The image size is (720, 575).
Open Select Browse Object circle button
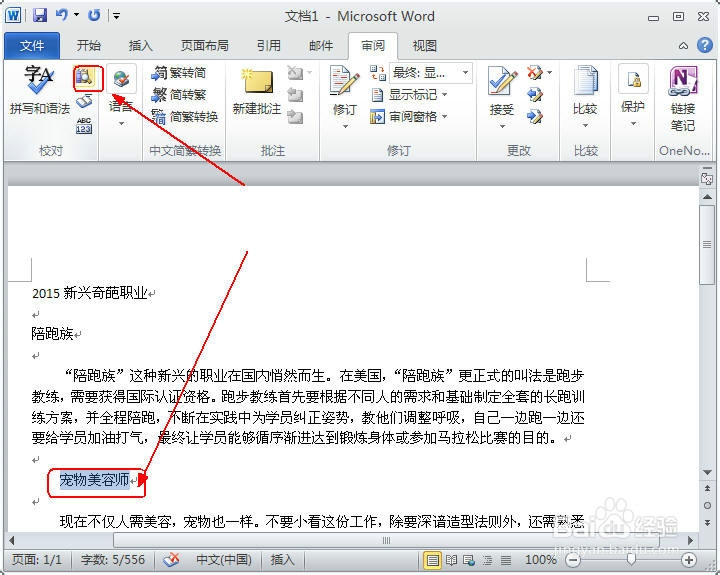pyautogui.click(x=707, y=505)
